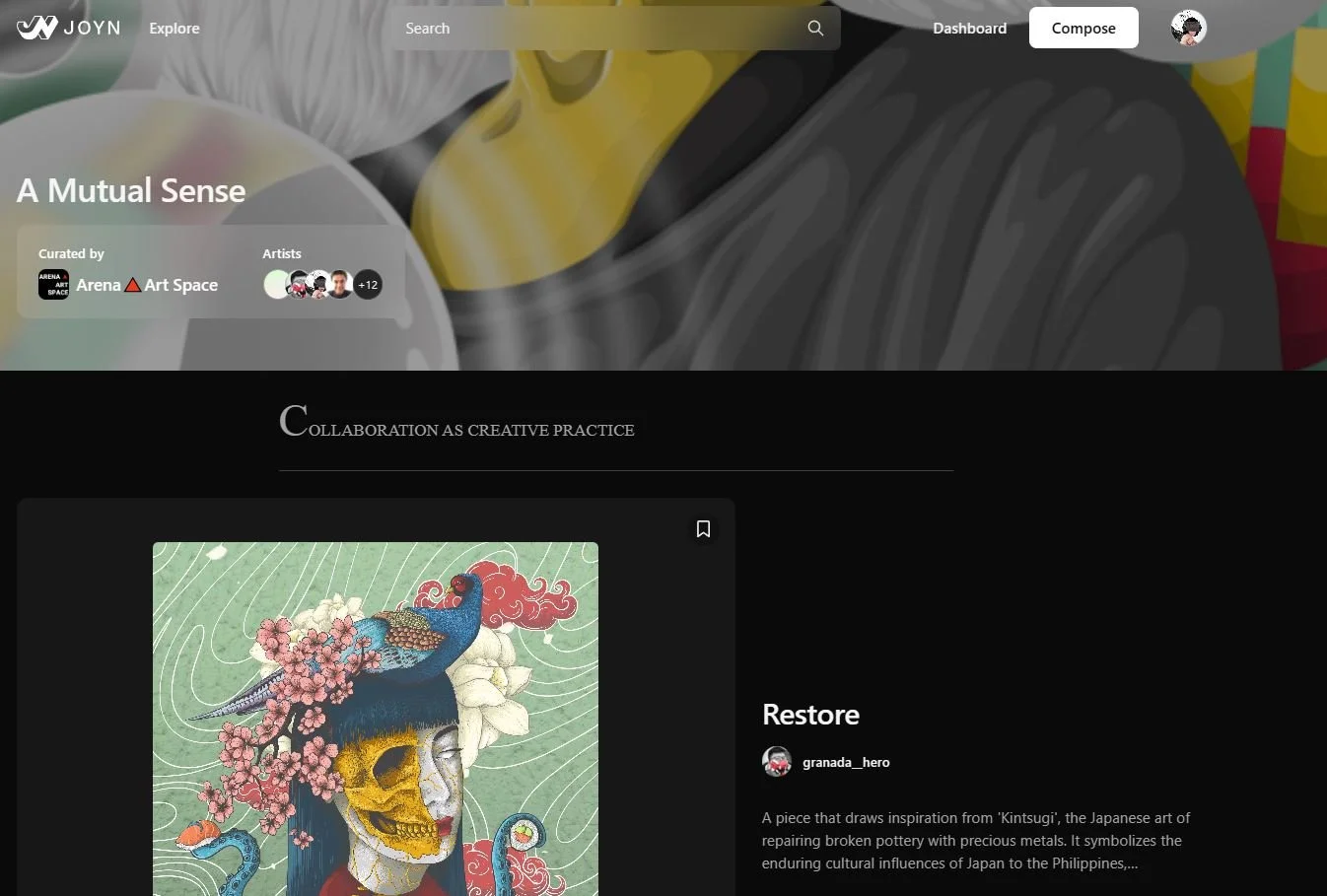
Task: Expand truncated Restore description at the ellipsis
Action: click(1132, 863)
